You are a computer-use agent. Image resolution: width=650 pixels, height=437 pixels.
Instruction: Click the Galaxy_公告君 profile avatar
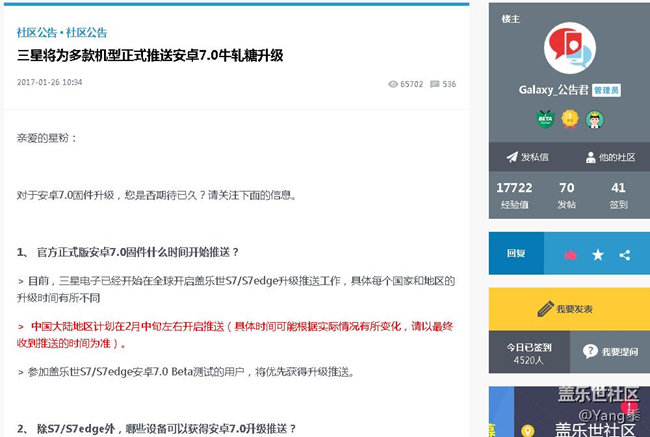click(x=569, y=48)
